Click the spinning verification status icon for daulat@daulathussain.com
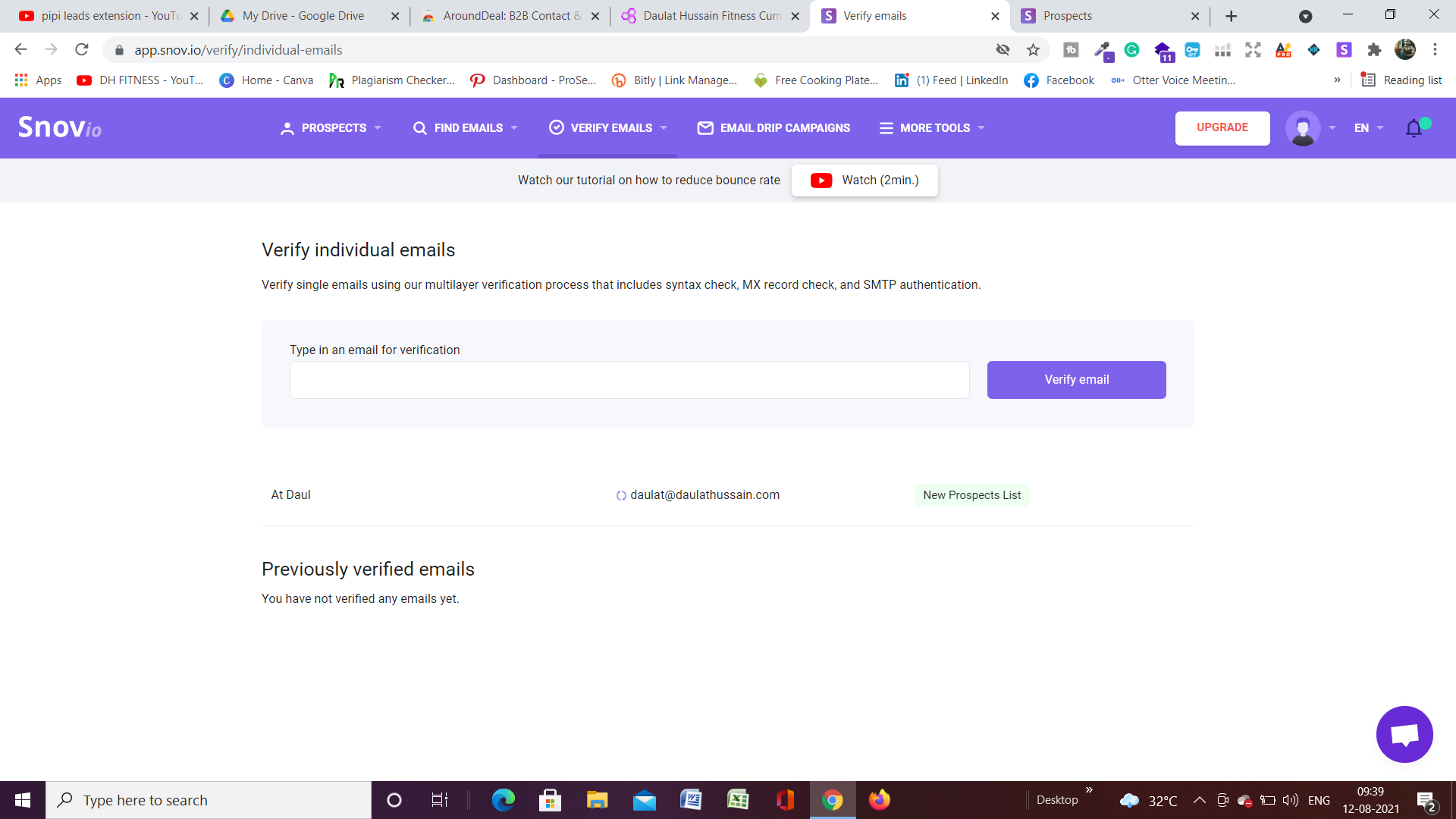Viewport: 1456px width, 819px height. click(x=618, y=495)
